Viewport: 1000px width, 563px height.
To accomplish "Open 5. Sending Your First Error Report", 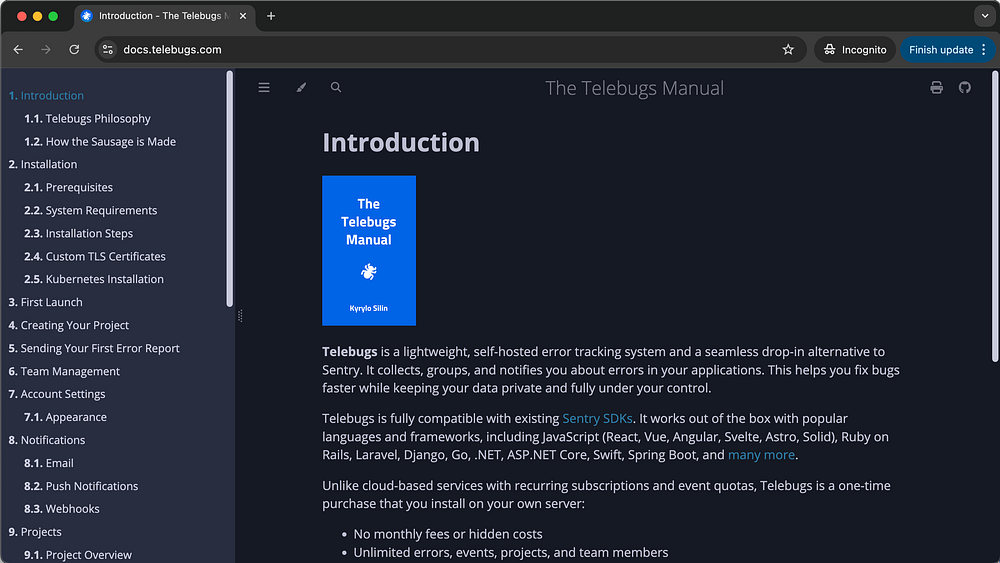I will 94,348.
